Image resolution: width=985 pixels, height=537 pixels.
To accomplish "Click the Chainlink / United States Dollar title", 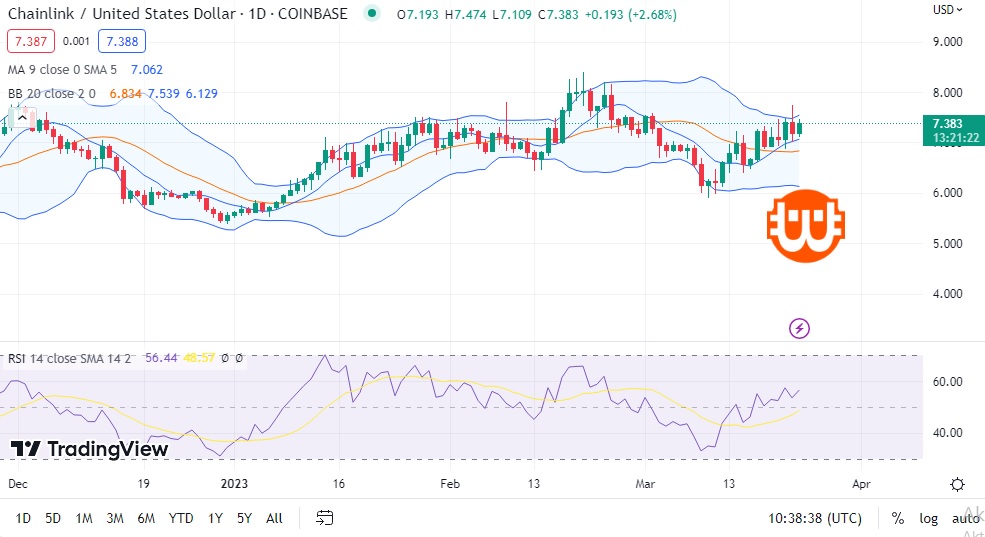I will coord(122,14).
